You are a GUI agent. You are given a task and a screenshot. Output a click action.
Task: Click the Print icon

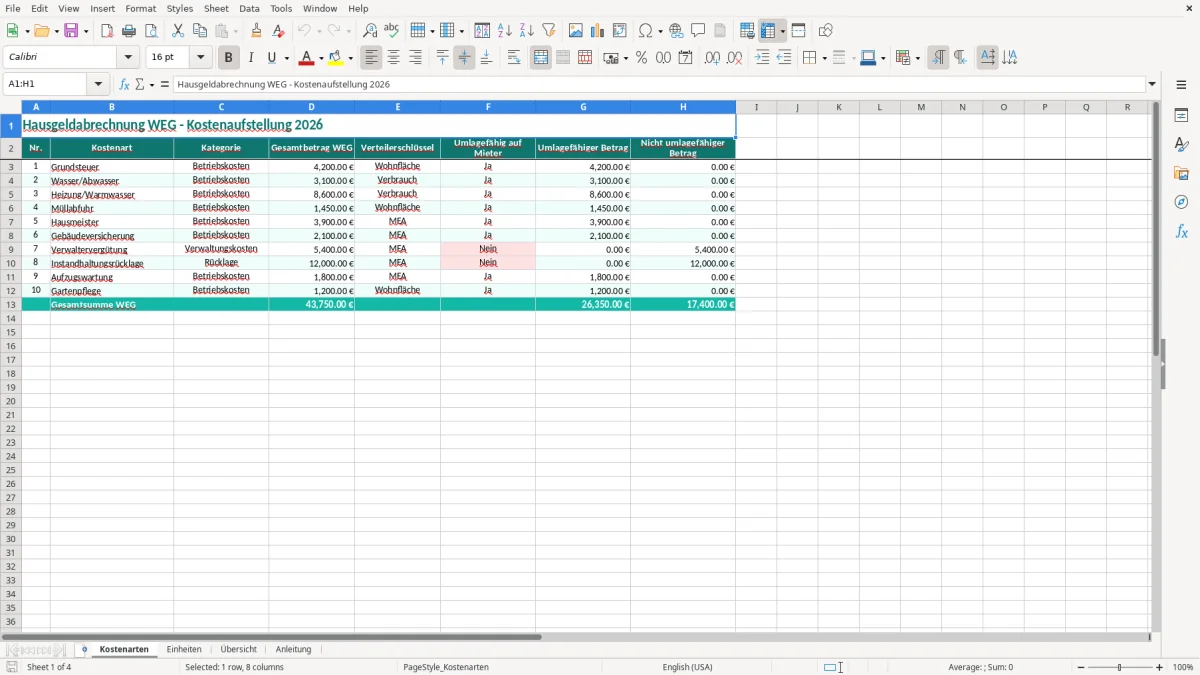point(129,31)
